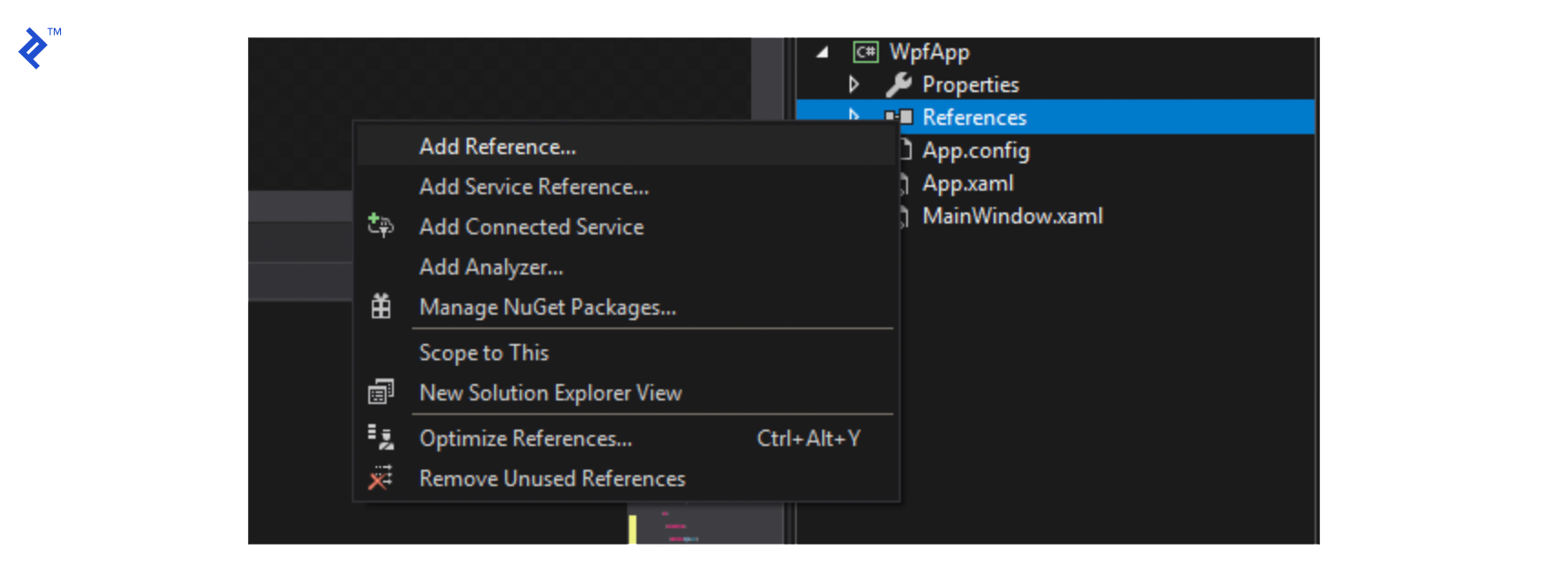Click the Add Connected Service icon
Viewport: 1568px width, 581px height.
tap(380, 225)
